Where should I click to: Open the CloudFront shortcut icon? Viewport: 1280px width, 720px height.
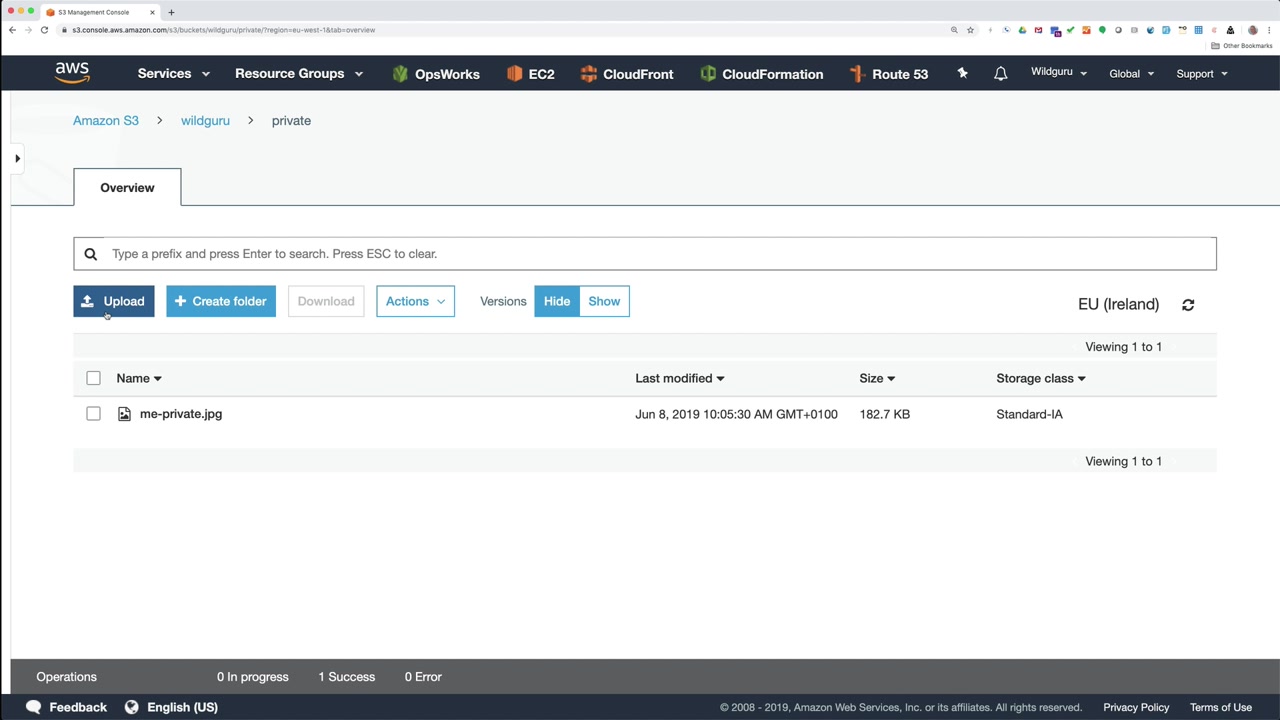(588, 74)
